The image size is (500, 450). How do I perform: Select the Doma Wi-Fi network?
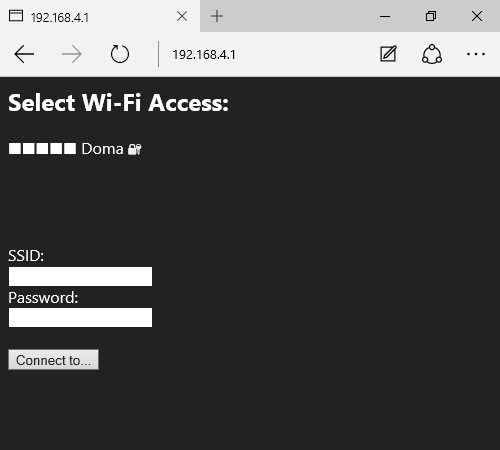102,149
